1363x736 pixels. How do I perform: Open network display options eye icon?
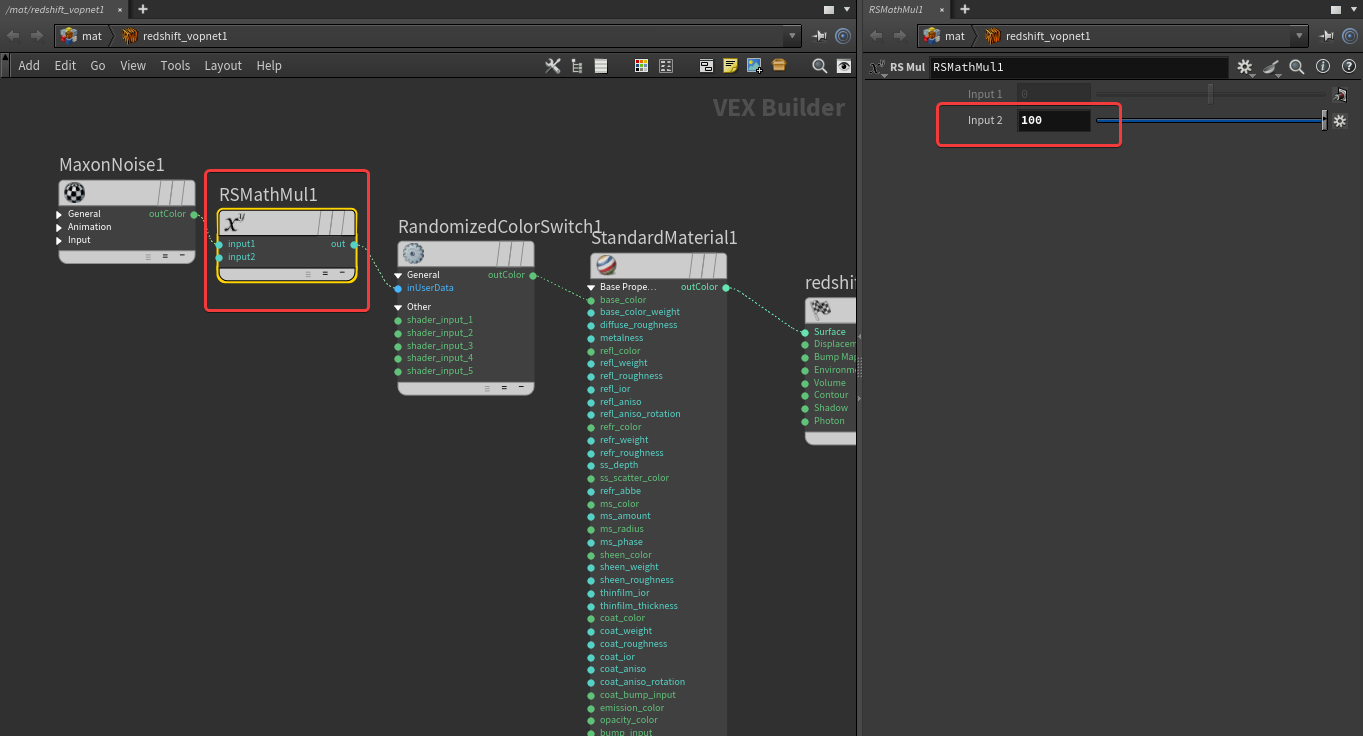coord(844,66)
